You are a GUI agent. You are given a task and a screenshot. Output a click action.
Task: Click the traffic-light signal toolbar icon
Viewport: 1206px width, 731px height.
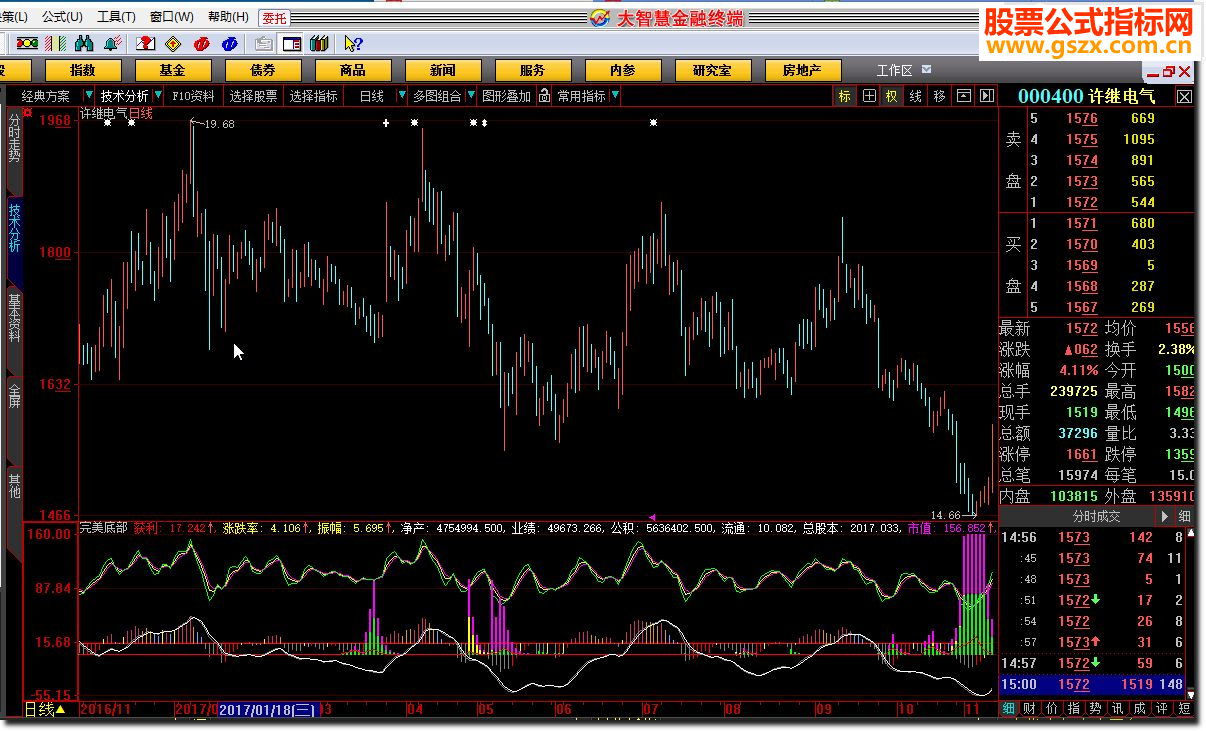(29, 43)
